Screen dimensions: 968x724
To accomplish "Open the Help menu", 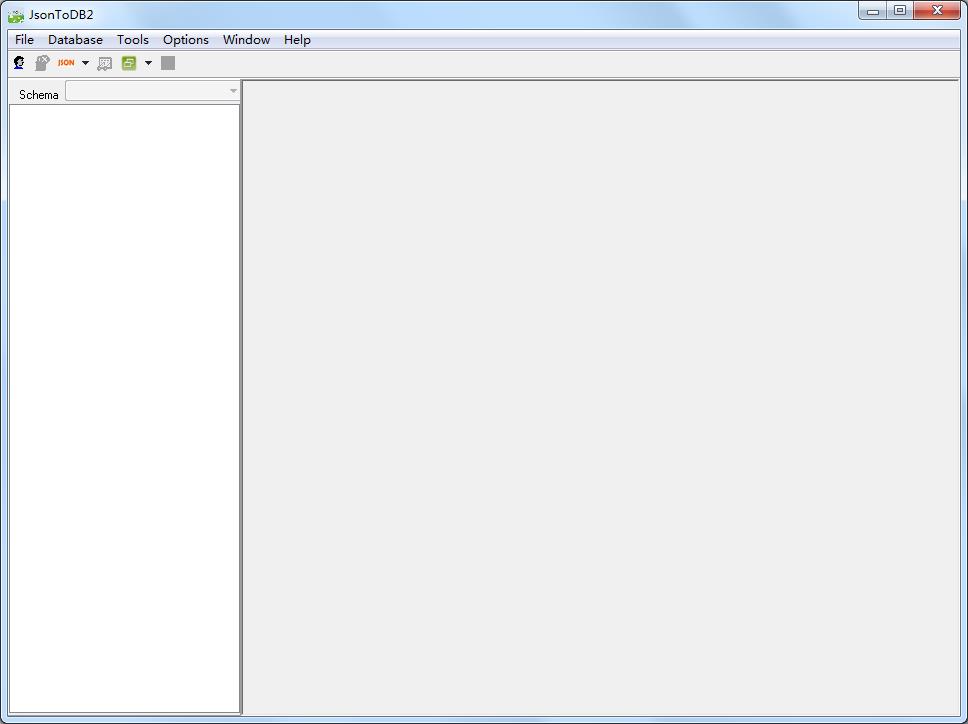I will [296, 39].
